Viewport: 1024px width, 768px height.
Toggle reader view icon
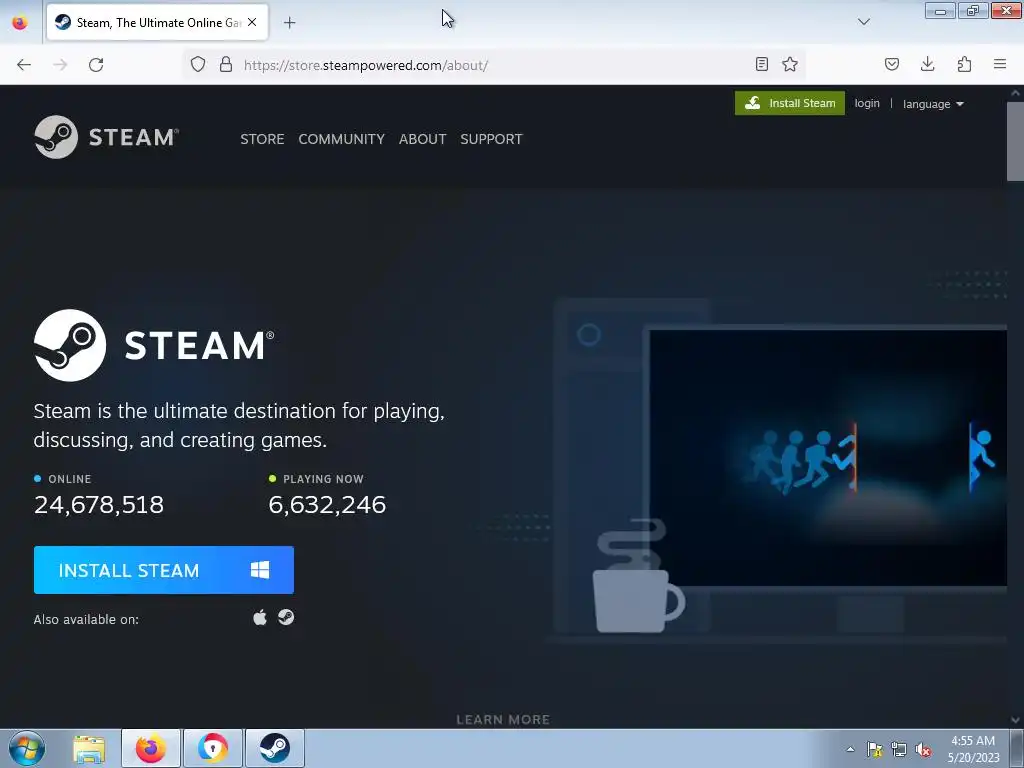761,64
